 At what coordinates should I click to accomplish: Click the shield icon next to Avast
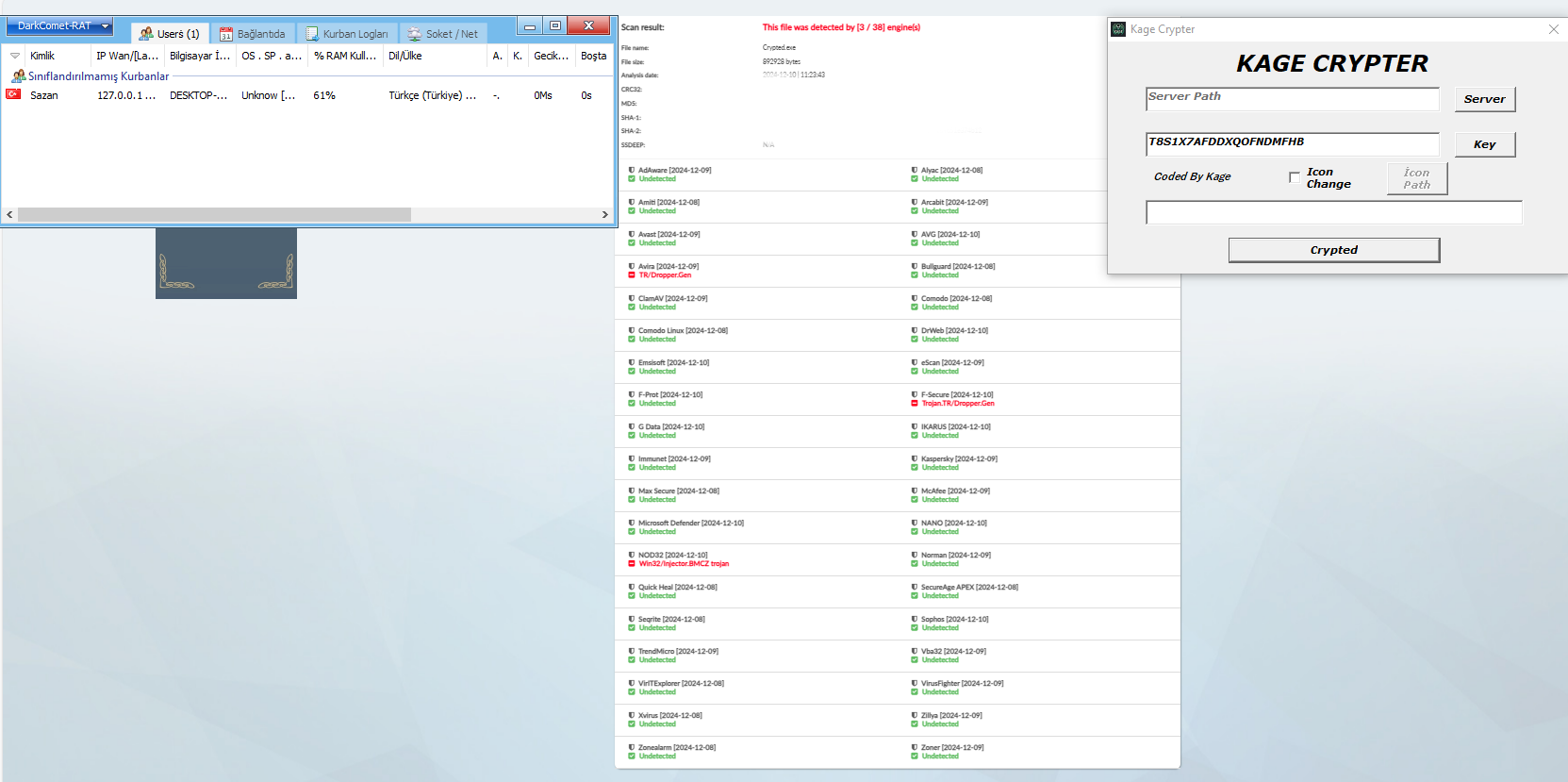[x=632, y=234]
